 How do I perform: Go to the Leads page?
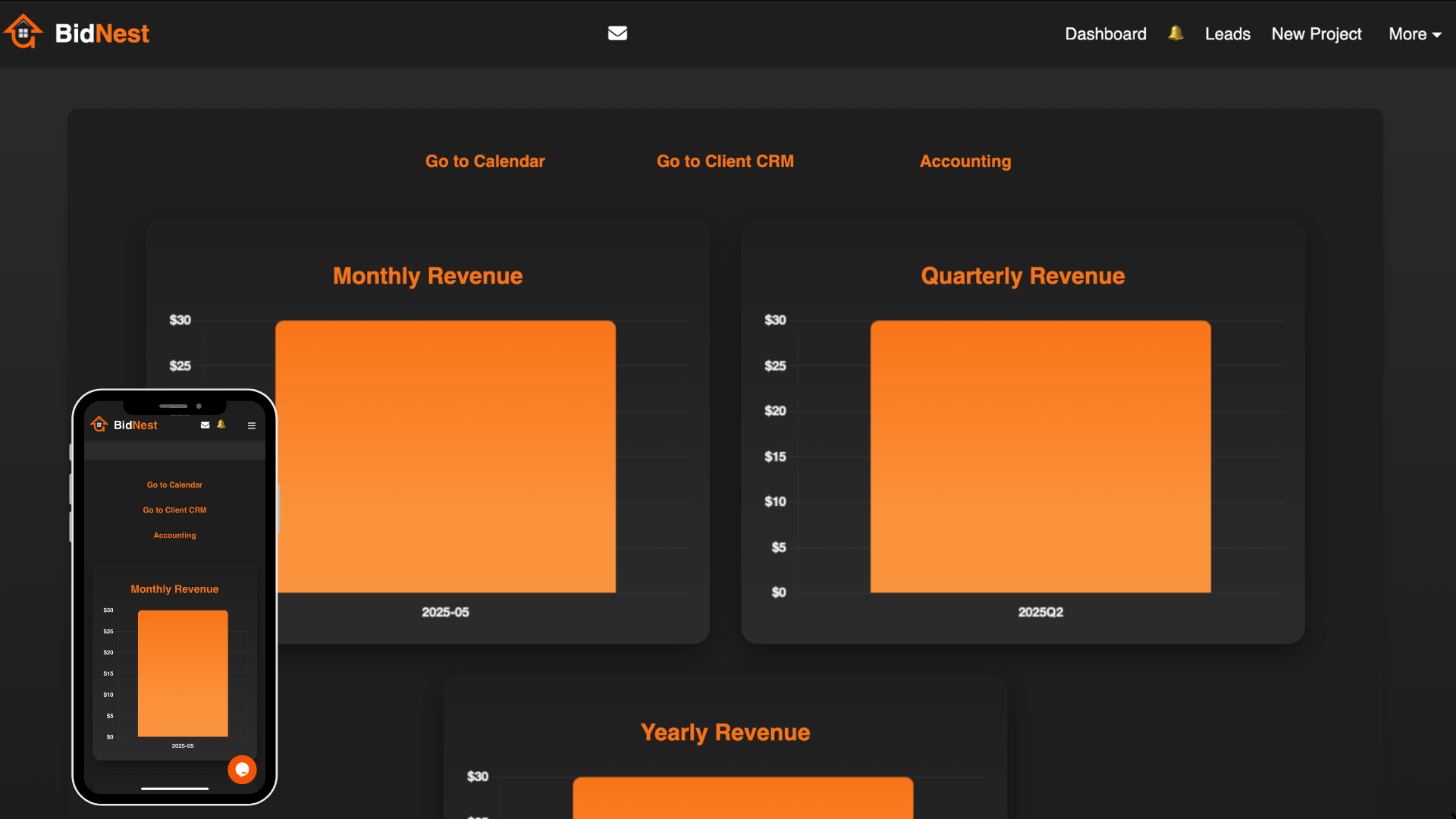pos(1227,34)
